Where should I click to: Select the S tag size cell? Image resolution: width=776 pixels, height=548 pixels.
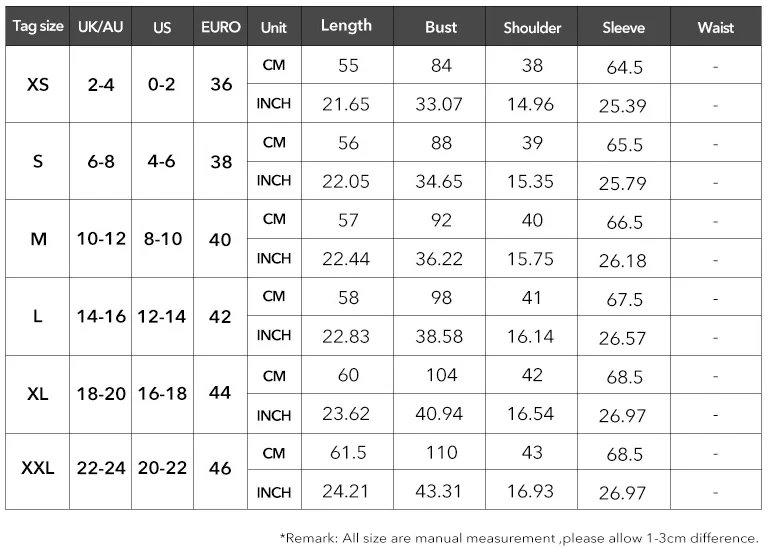click(38, 162)
